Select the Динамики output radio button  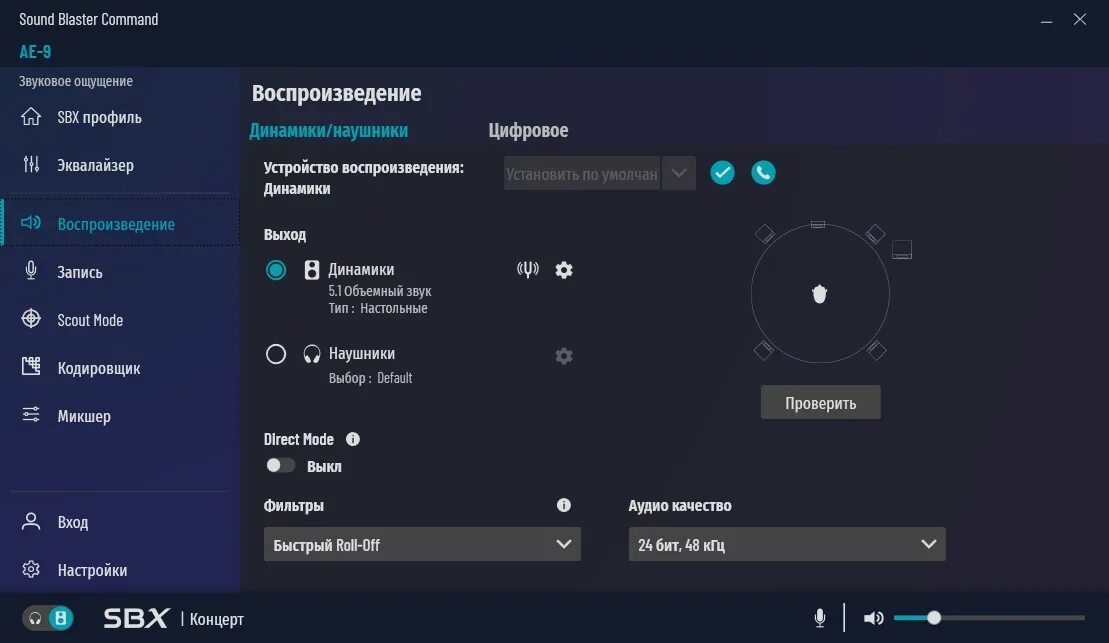pyautogui.click(x=276, y=270)
